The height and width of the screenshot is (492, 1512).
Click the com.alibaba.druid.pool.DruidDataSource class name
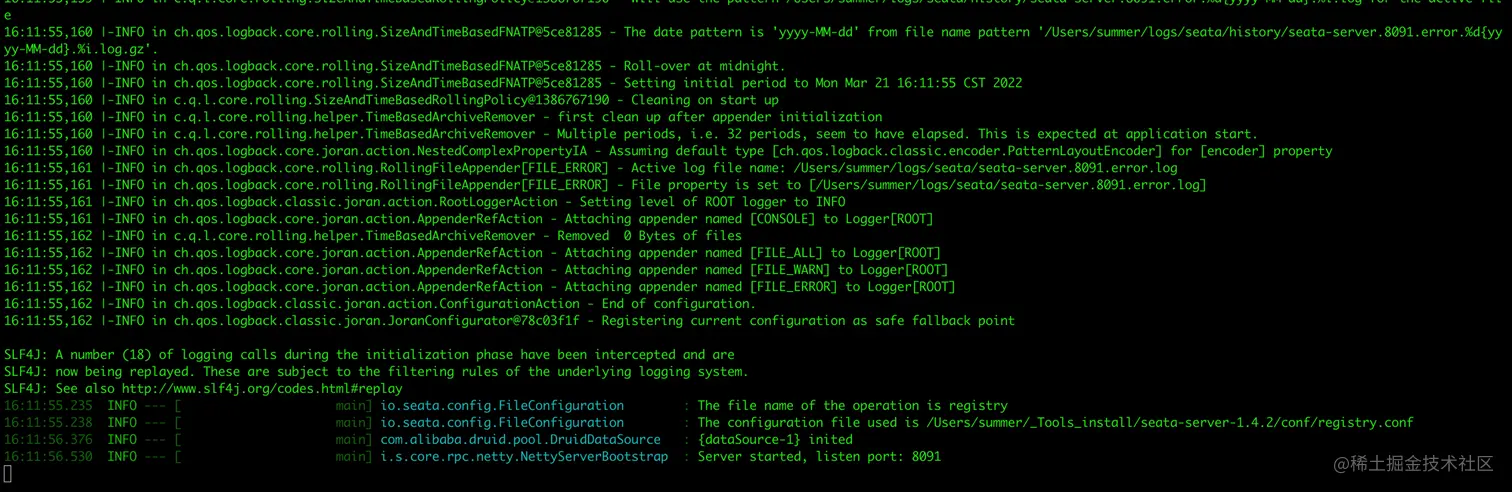[x=520, y=439]
